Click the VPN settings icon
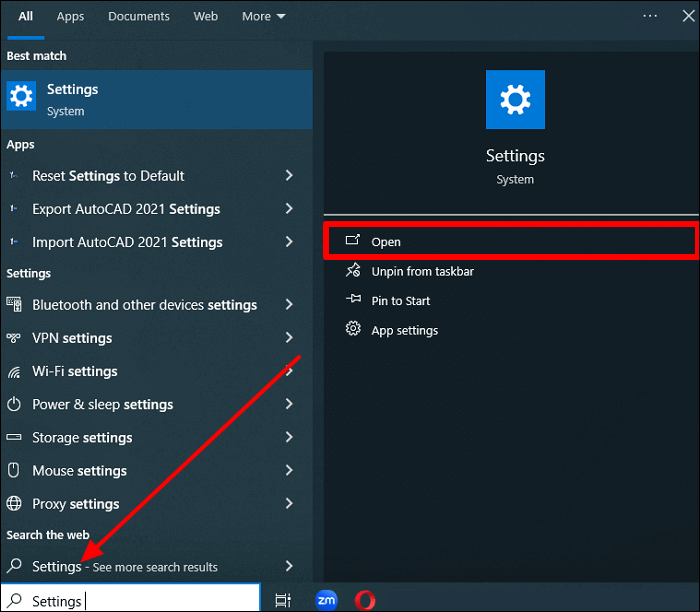 pos(14,338)
